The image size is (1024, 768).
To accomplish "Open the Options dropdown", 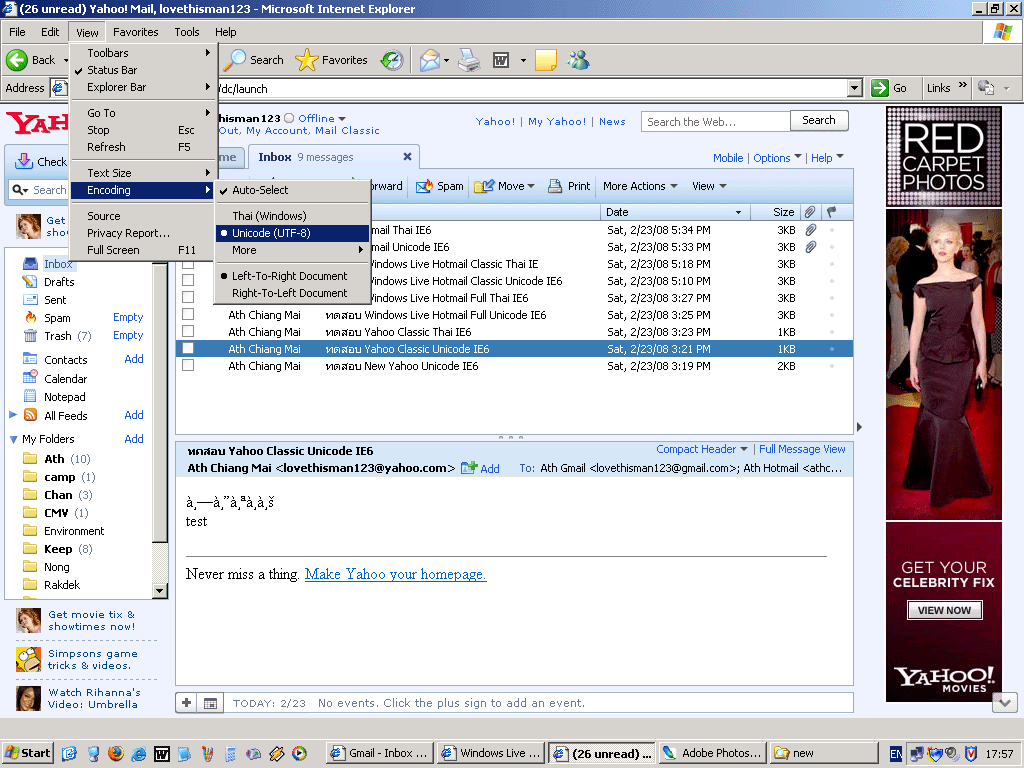I will [x=798, y=157].
